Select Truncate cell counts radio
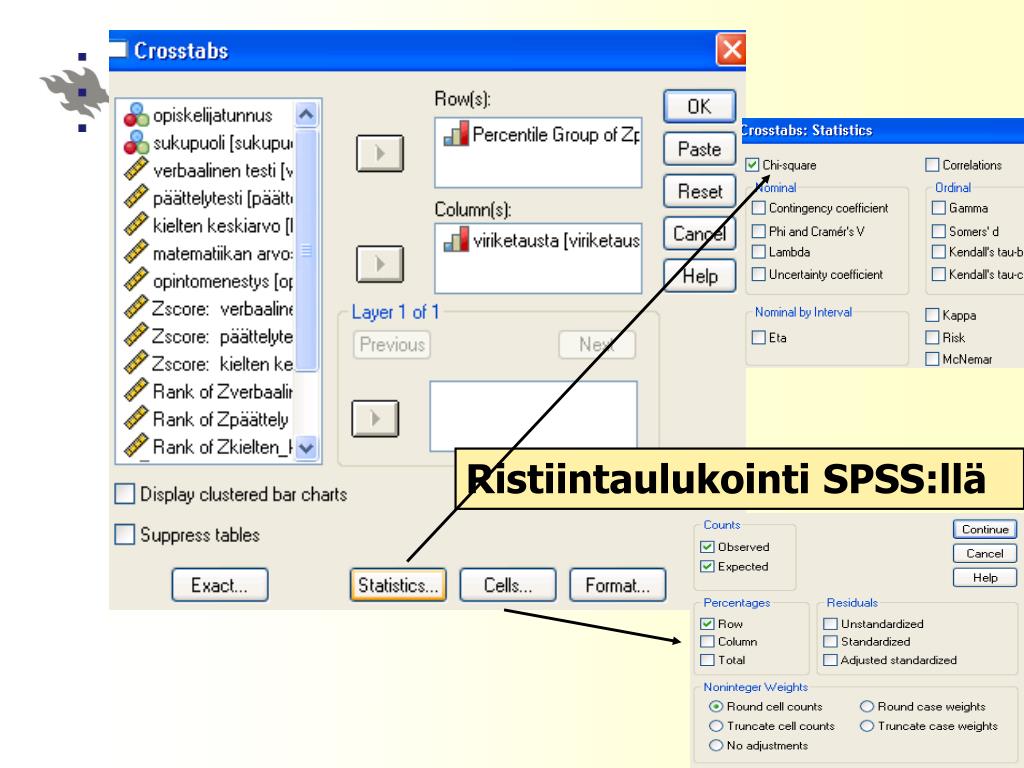The image size is (1024, 768). [x=716, y=726]
